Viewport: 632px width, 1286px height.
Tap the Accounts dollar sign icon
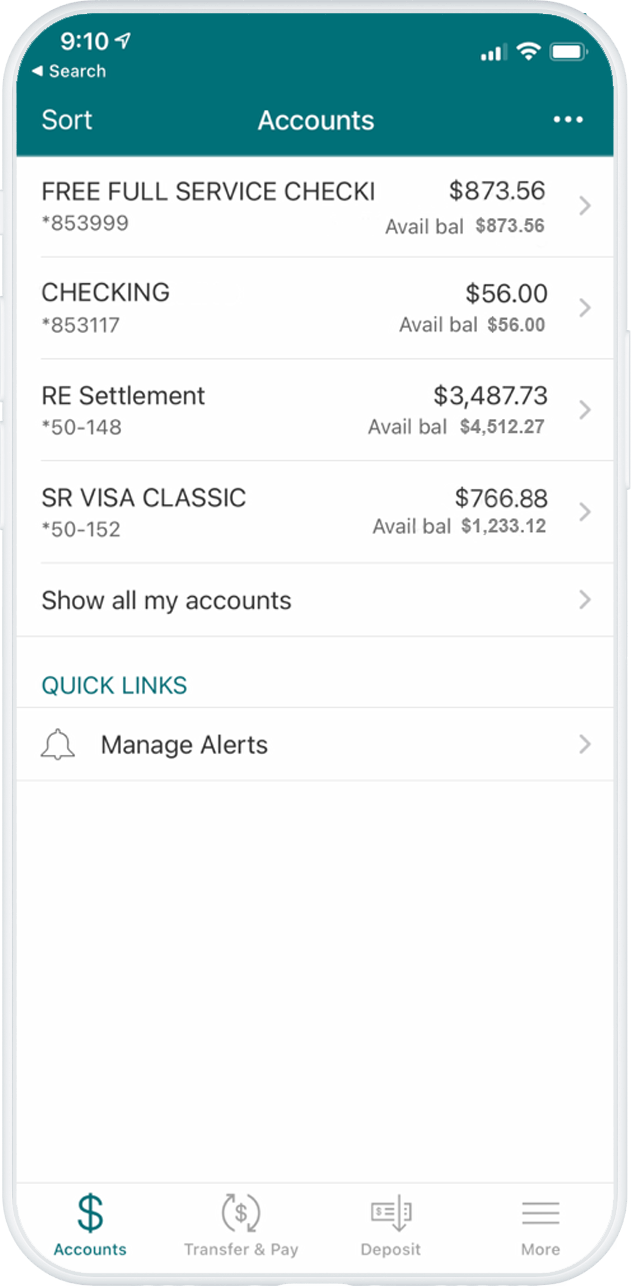[90, 1212]
